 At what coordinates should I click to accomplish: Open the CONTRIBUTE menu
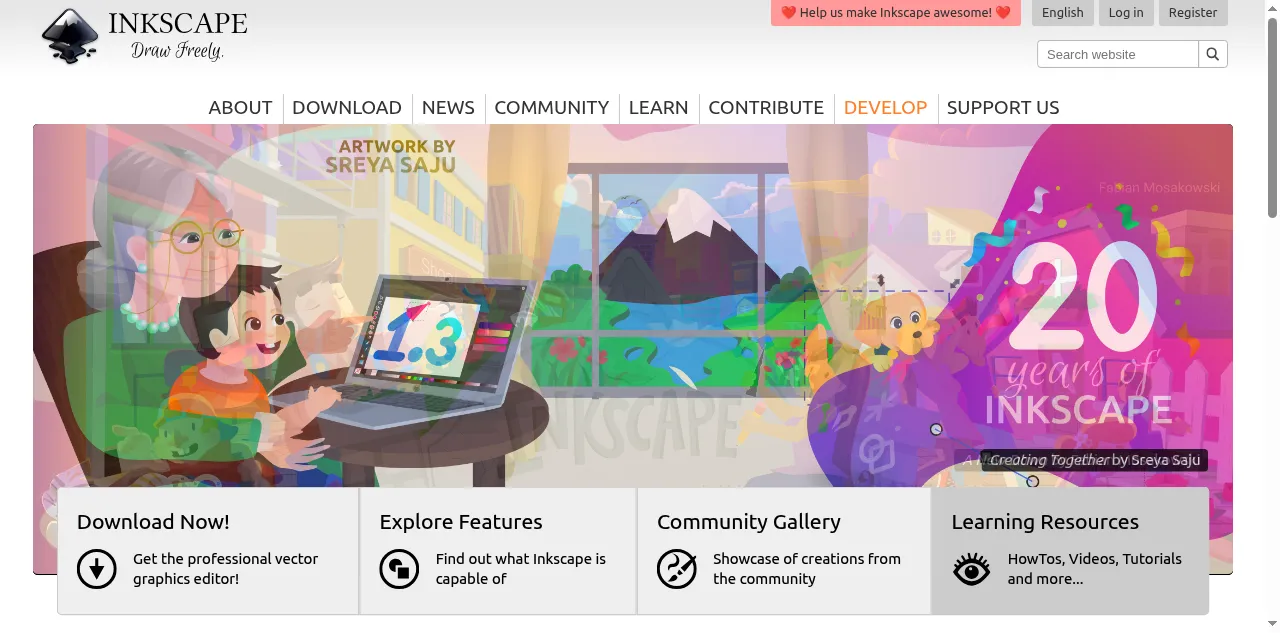[766, 107]
